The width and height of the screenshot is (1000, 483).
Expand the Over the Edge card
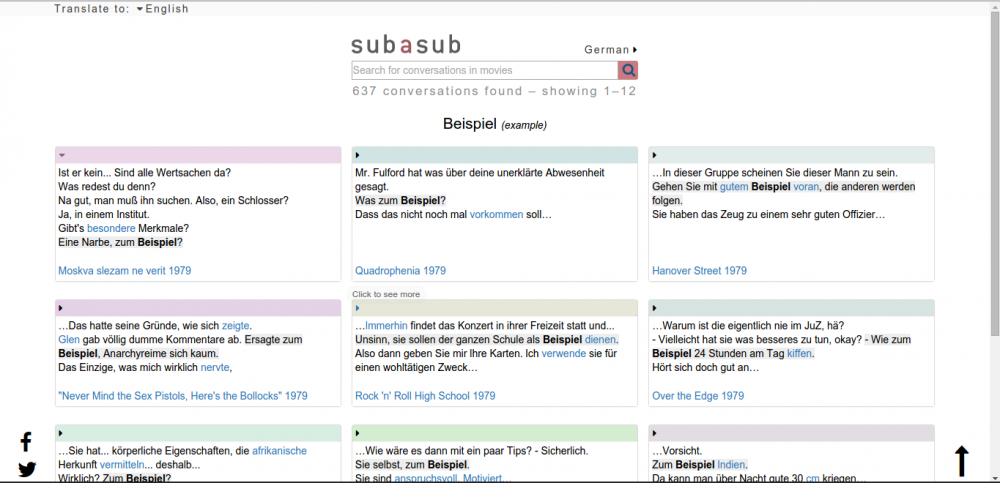(x=655, y=308)
